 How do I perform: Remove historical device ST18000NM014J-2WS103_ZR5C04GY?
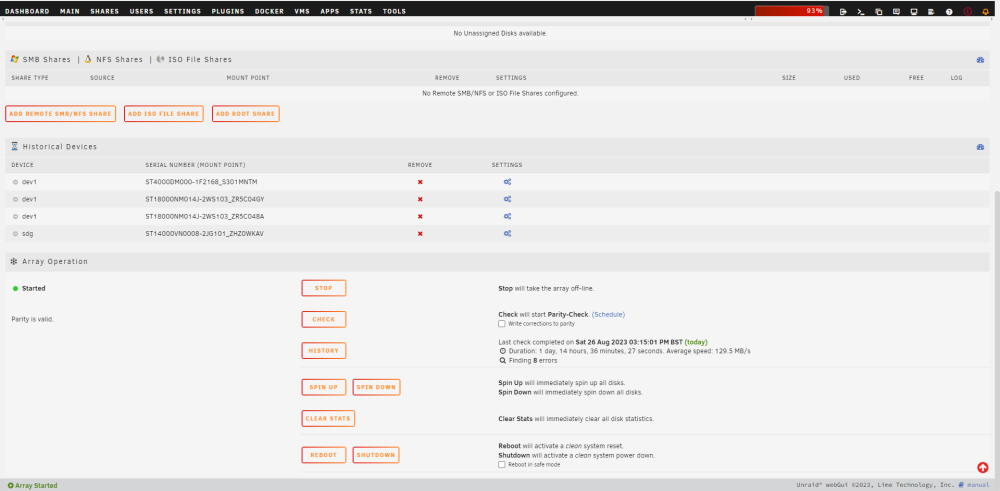pos(420,199)
